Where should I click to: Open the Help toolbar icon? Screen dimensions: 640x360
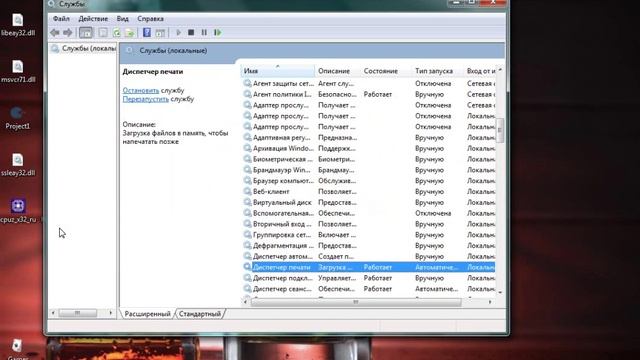147,33
